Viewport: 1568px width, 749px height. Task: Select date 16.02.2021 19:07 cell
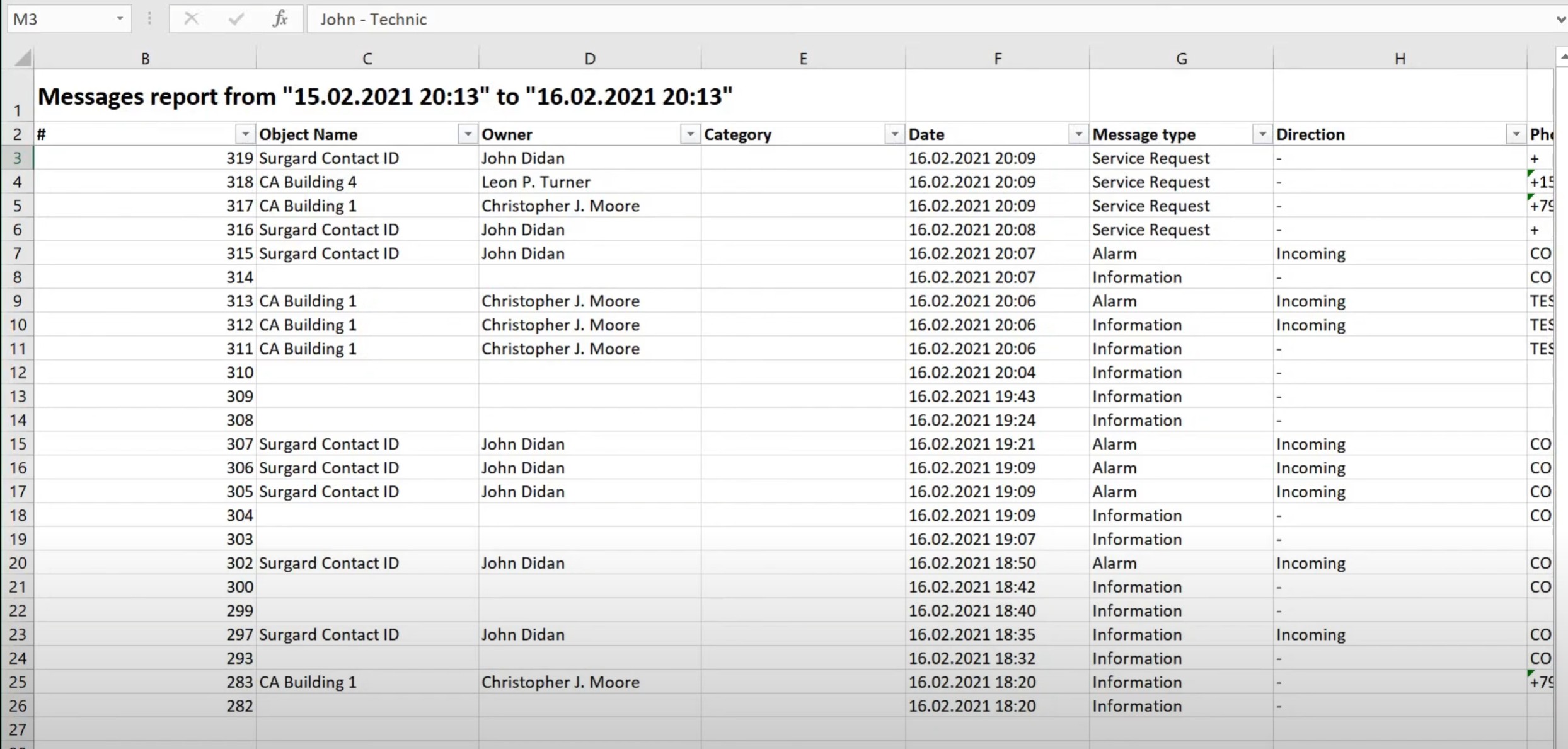point(998,540)
